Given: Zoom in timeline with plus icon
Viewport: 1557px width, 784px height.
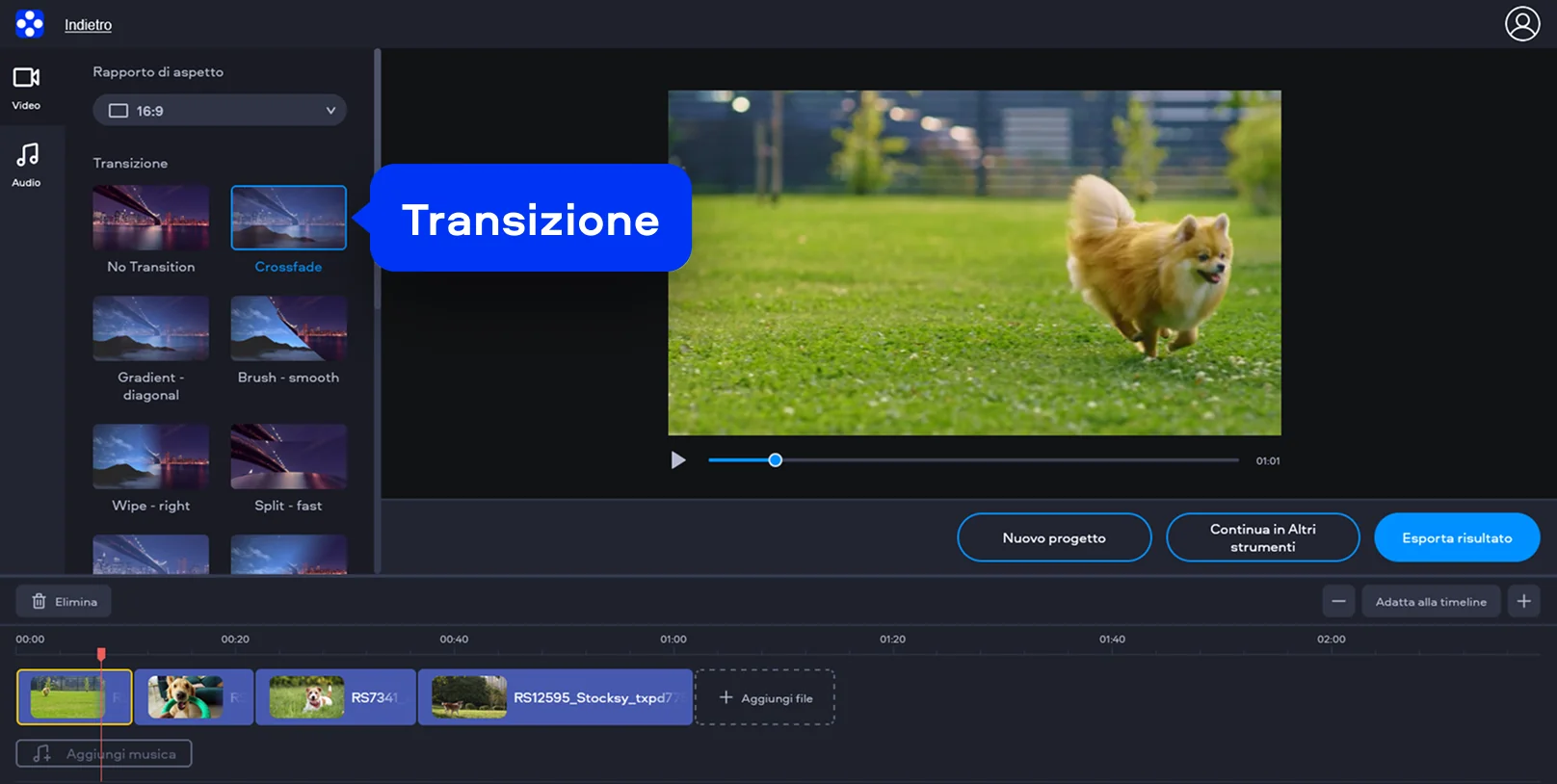Looking at the screenshot, I should tap(1523, 602).
